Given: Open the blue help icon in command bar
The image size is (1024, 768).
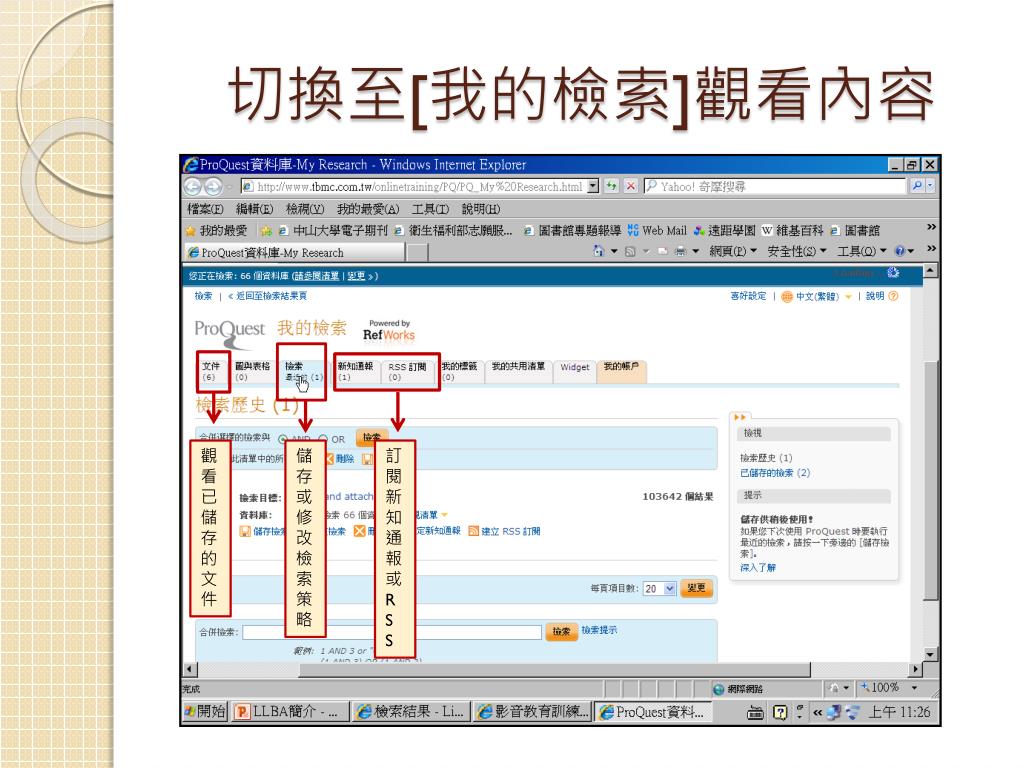Looking at the screenshot, I should coord(900,251).
